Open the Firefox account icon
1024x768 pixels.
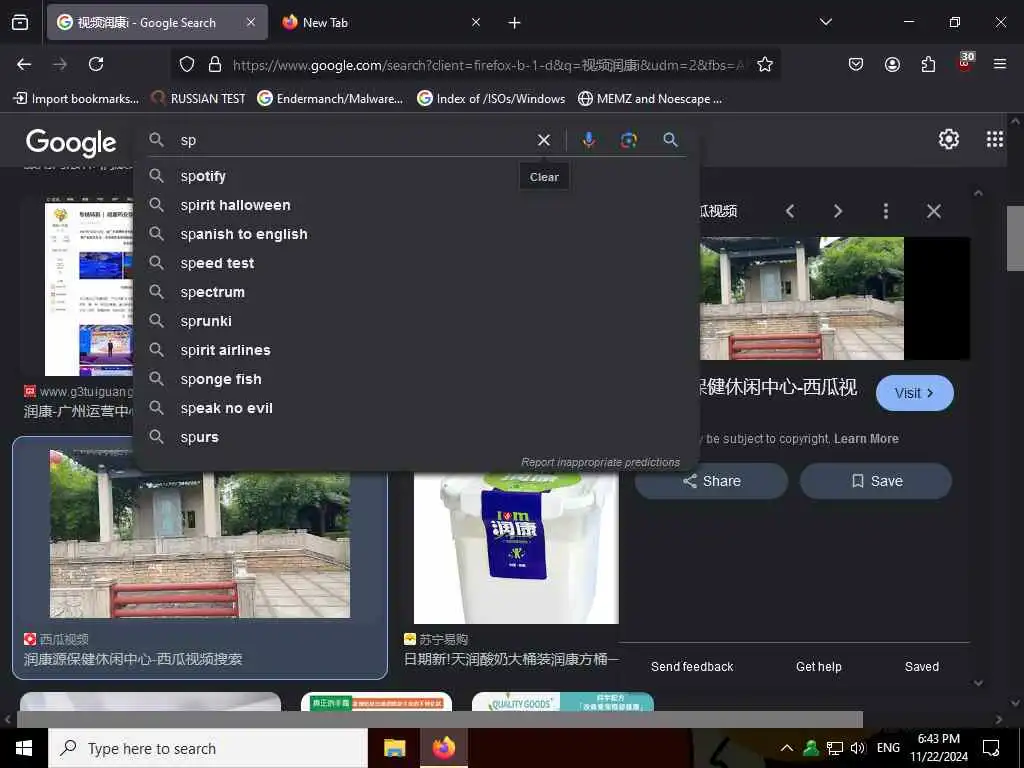[892, 64]
